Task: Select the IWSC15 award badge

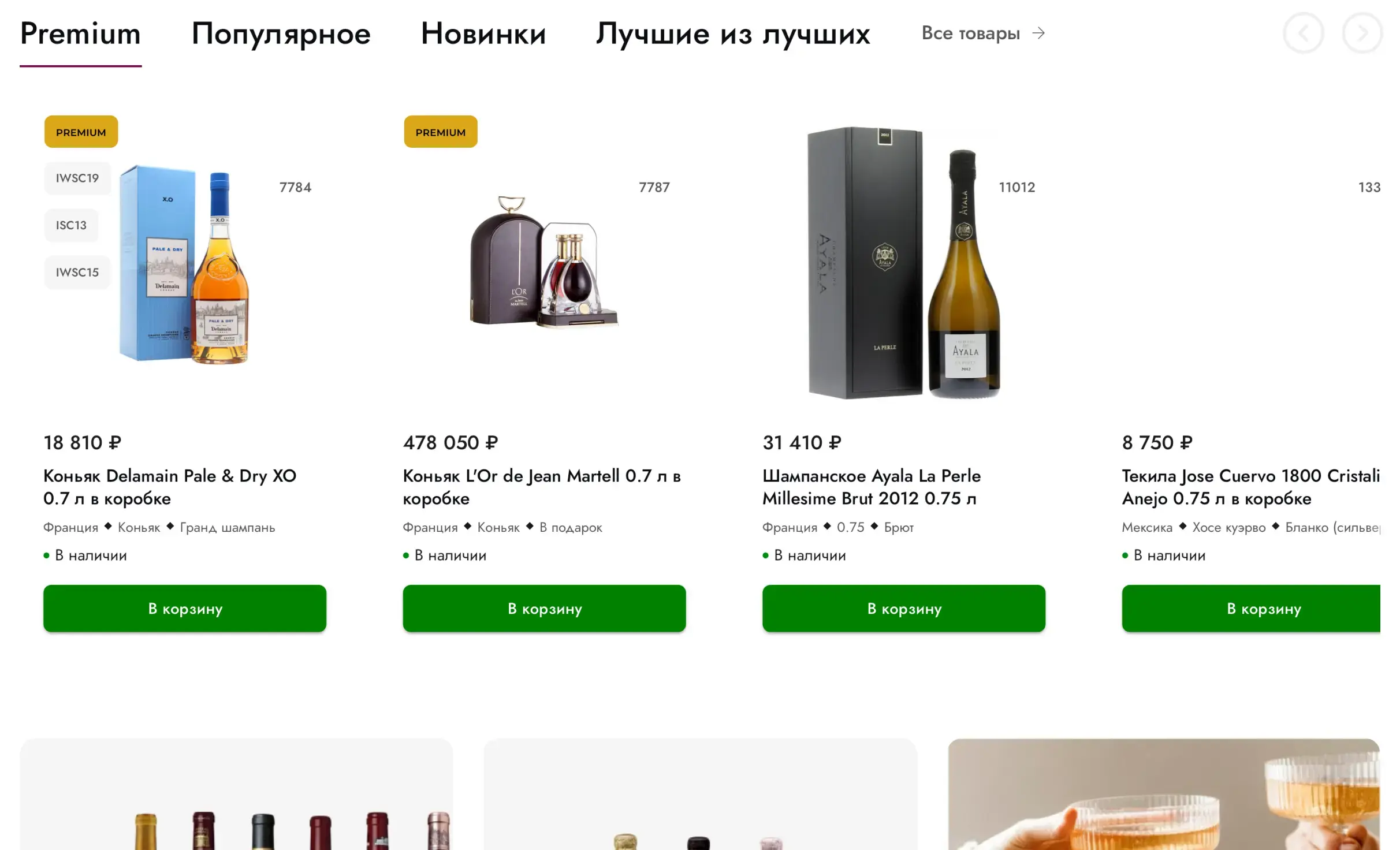Action: [x=77, y=272]
